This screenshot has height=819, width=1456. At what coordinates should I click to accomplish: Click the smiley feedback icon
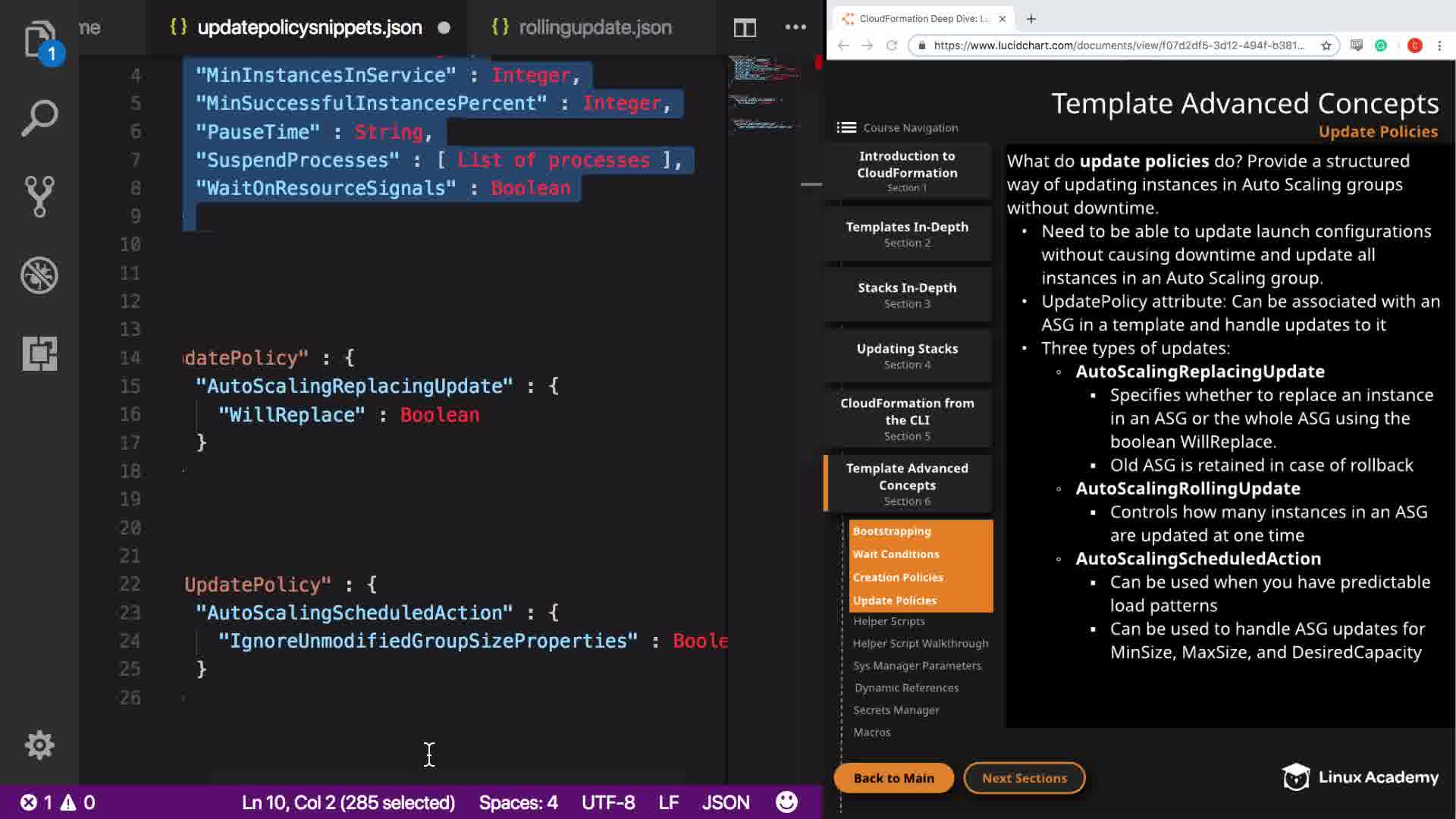[786, 802]
